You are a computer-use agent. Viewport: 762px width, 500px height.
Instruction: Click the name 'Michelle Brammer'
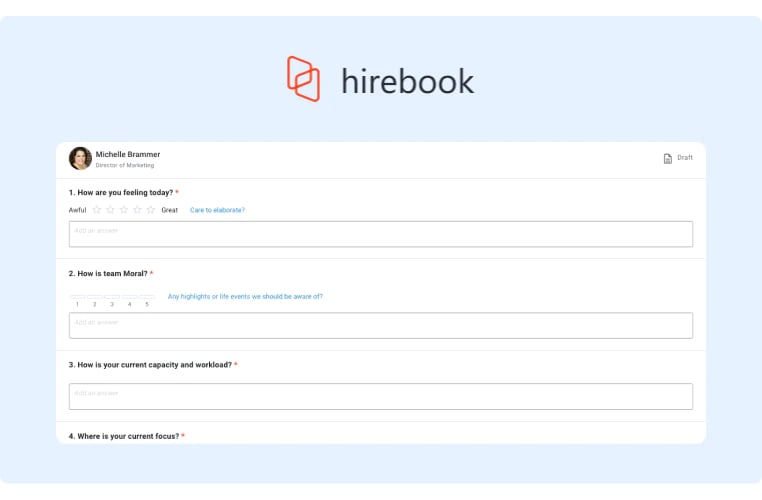(128, 154)
